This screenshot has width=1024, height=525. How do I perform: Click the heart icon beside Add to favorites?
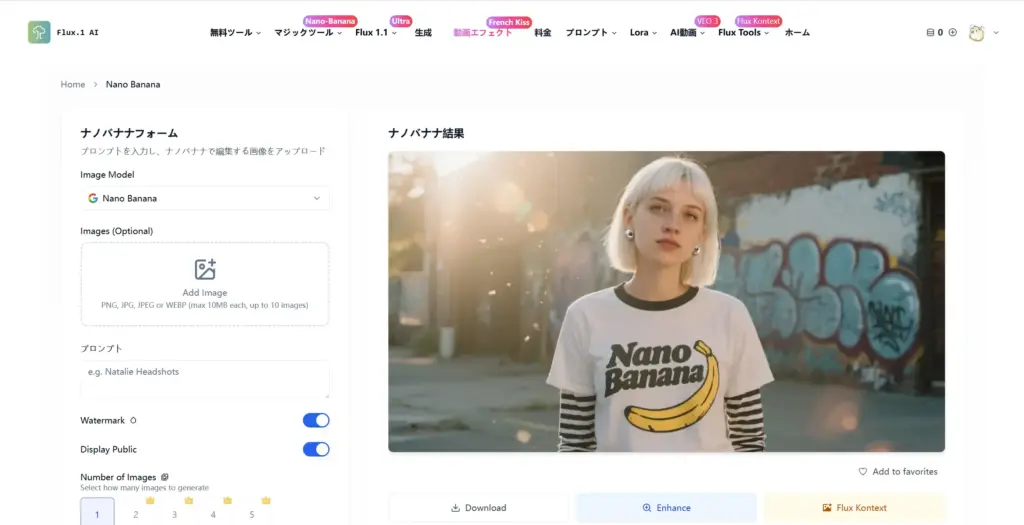tap(863, 471)
